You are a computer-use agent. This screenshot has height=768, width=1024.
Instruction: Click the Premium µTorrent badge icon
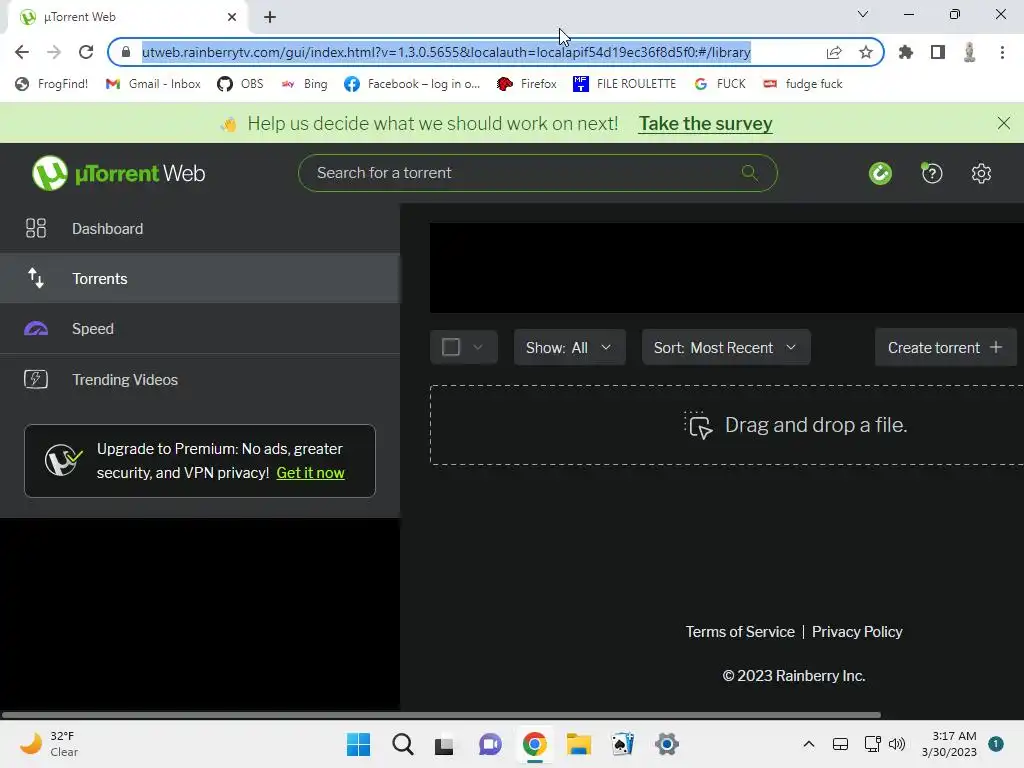[x=63, y=460]
